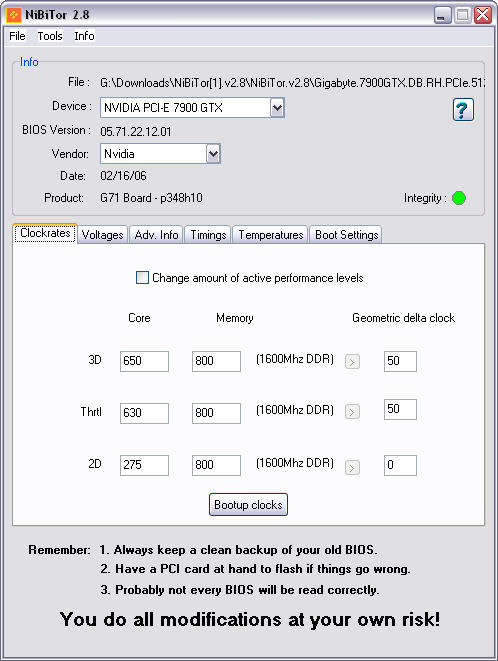This screenshot has height=661, width=498.
Task: Select the Clockrates tab
Action: [x=45, y=233]
